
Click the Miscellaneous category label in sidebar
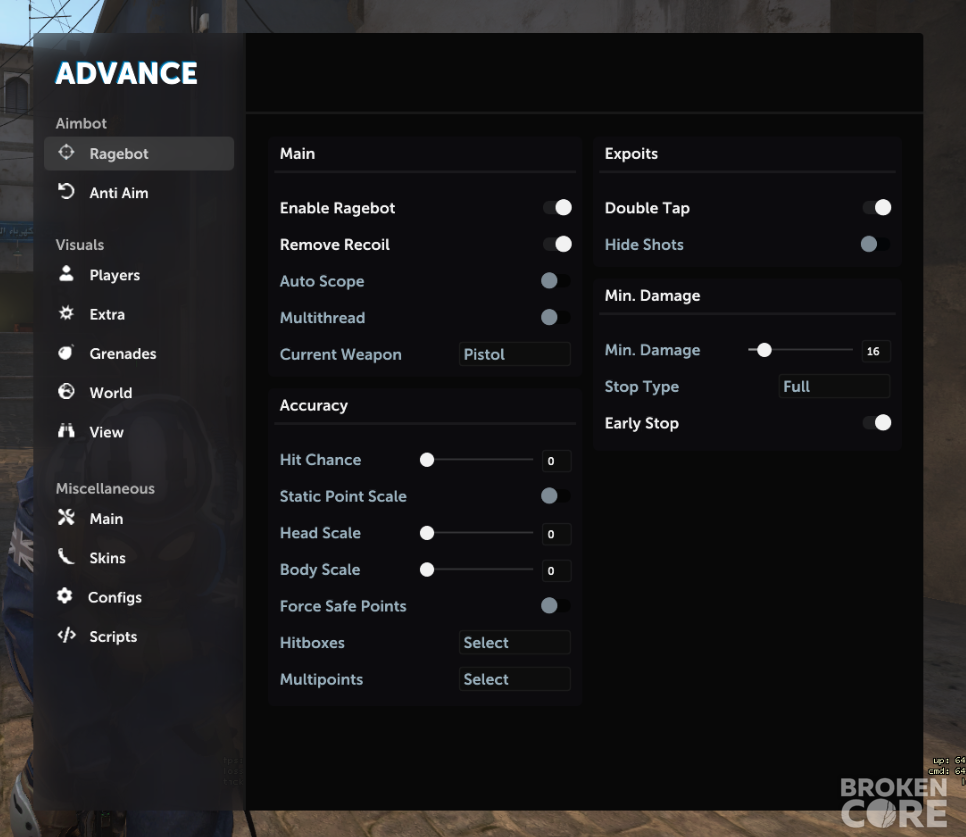tap(105, 488)
